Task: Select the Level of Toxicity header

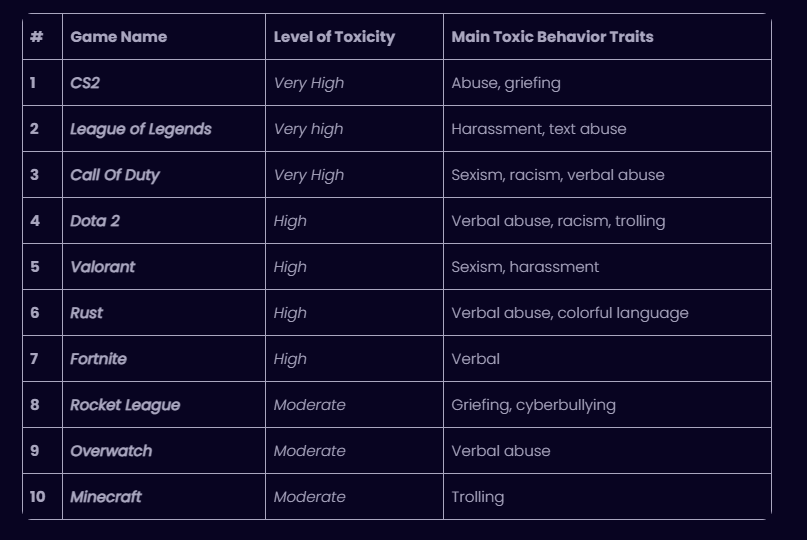Action: (x=334, y=37)
